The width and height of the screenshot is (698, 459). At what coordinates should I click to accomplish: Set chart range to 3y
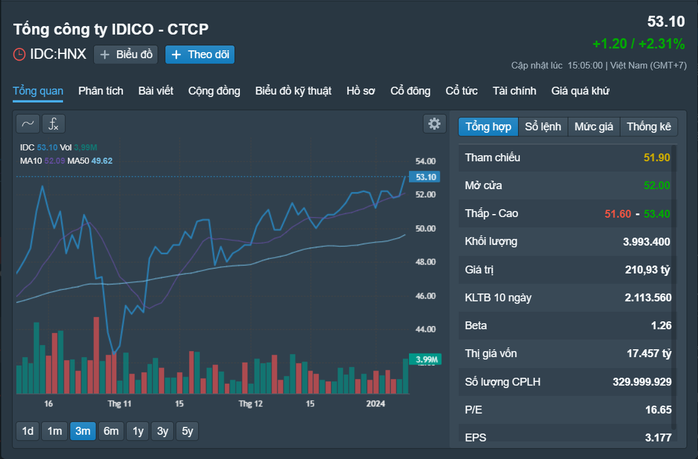(162, 431)
